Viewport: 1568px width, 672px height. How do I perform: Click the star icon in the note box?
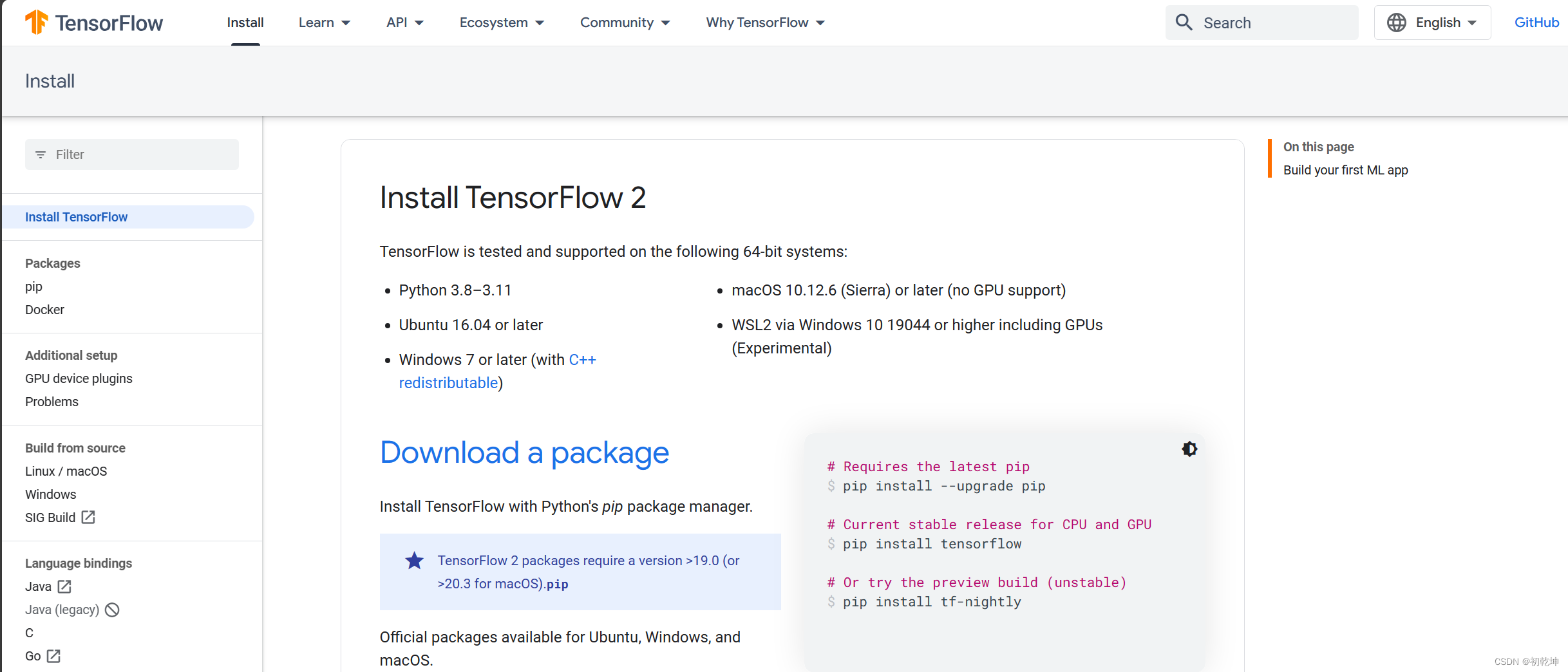414,560
